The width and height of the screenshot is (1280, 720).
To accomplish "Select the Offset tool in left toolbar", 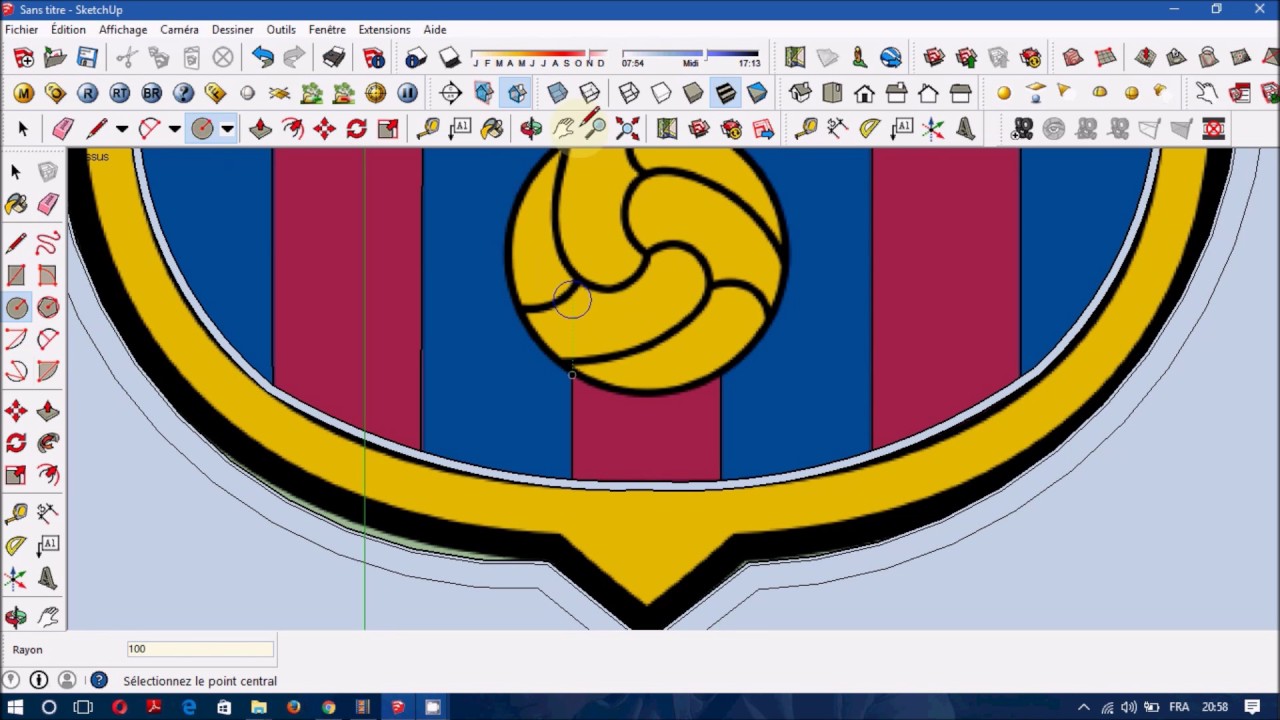I will (48, 475).
